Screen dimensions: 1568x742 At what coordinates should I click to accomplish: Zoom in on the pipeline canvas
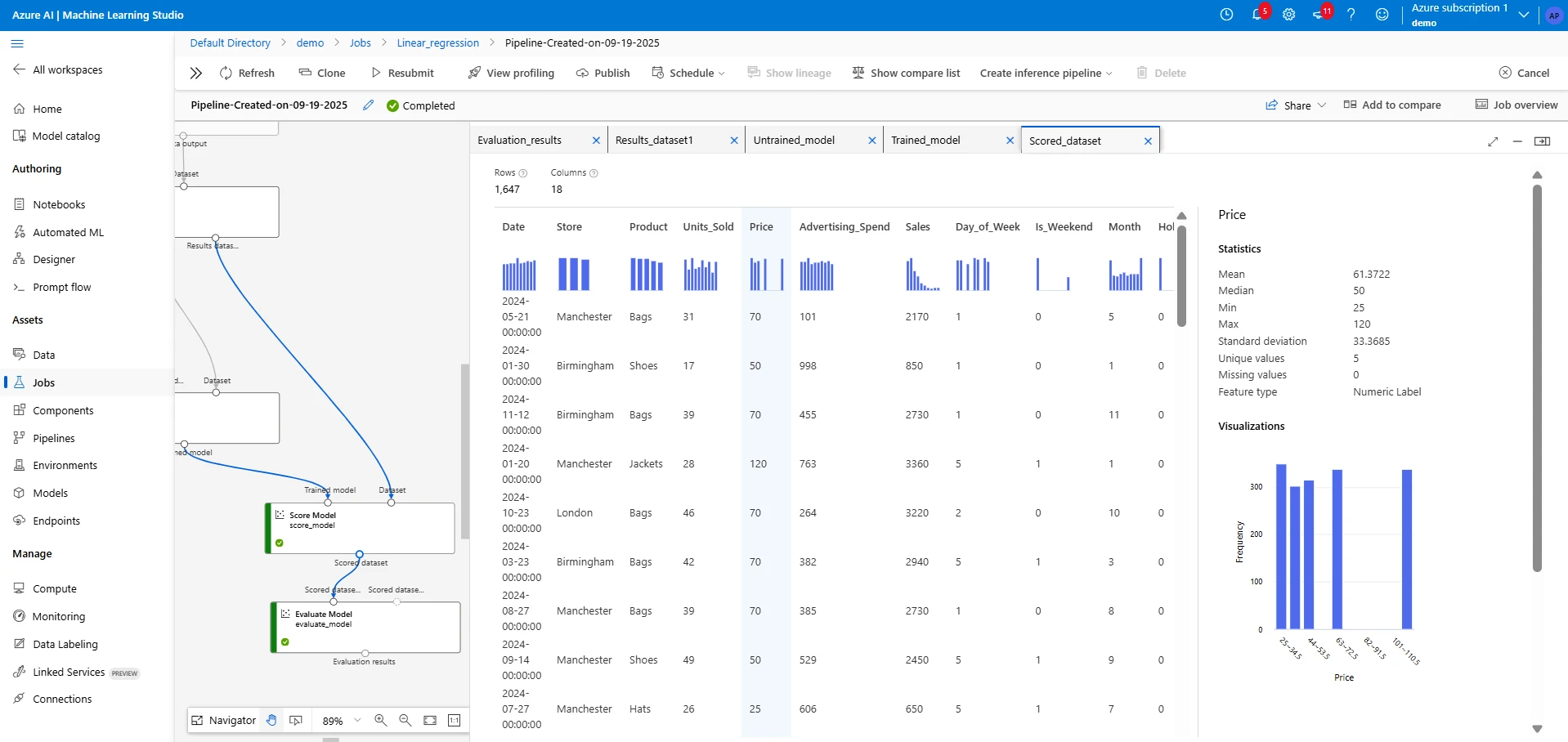click(380, 721)
